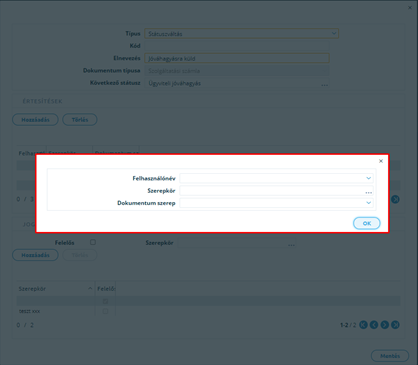Viewport: 418px width, 365px height.
Task: Click Hozzáadás button above the Szerepkör table
Action: [x=35, y=255]
